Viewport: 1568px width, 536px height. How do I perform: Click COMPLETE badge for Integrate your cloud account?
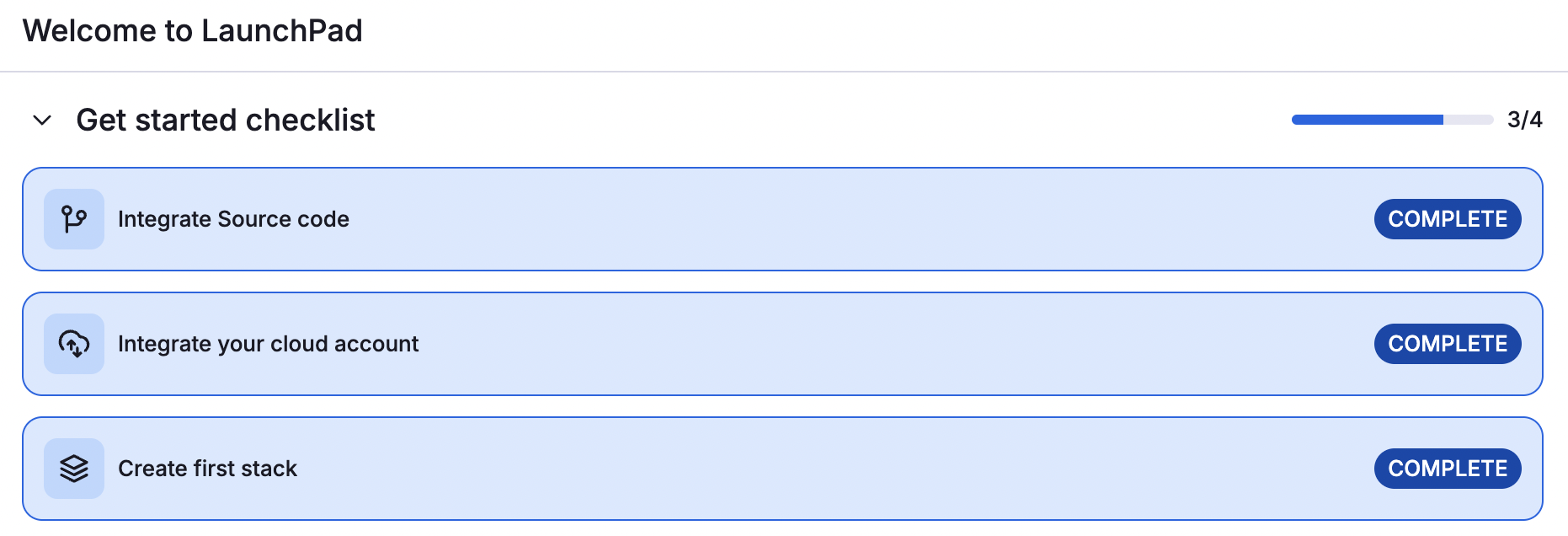point(1447,344)
